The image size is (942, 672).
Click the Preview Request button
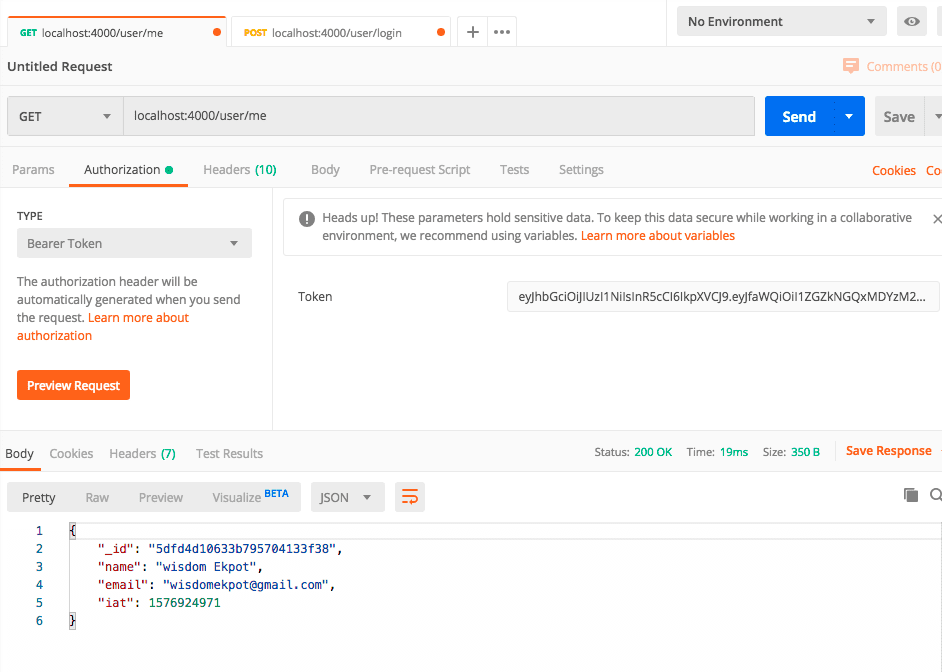coord(73,385)
